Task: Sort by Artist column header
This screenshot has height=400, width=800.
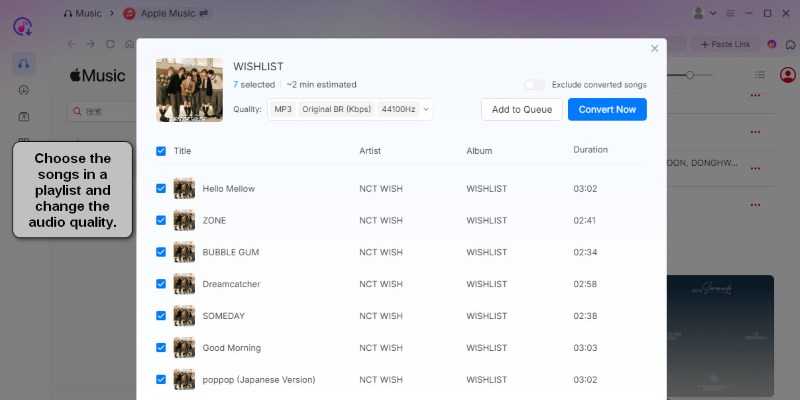Action: point(370,151)
